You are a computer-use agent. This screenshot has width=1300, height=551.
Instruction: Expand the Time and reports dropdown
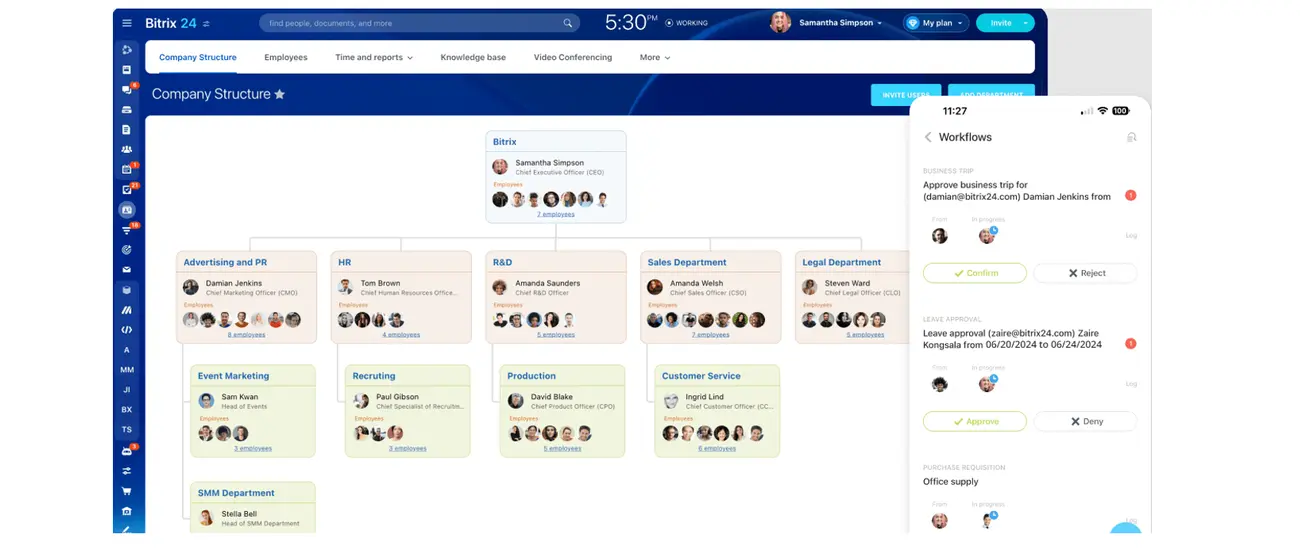[374, 58]
